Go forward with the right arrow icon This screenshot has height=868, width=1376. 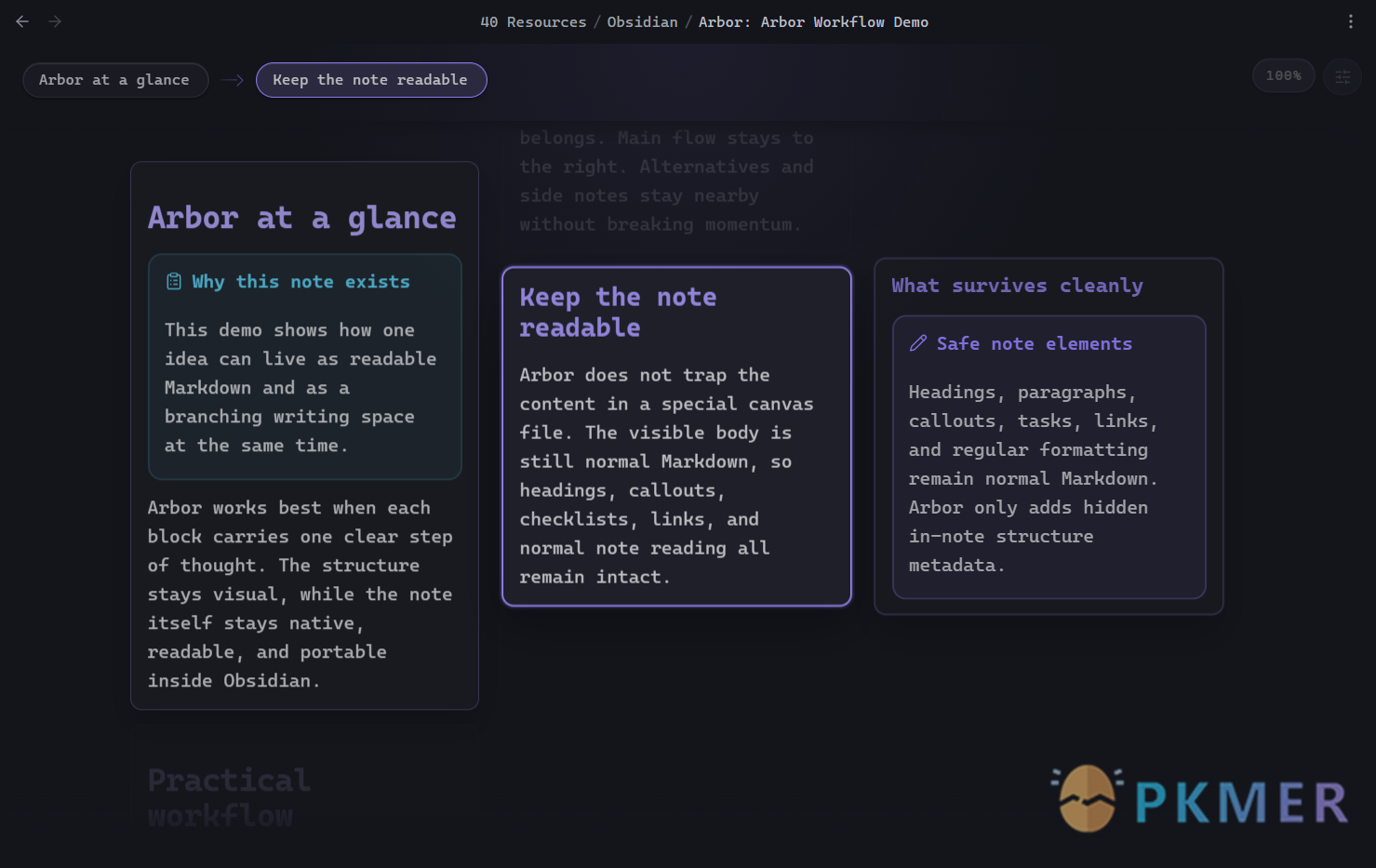coord(55,21)
